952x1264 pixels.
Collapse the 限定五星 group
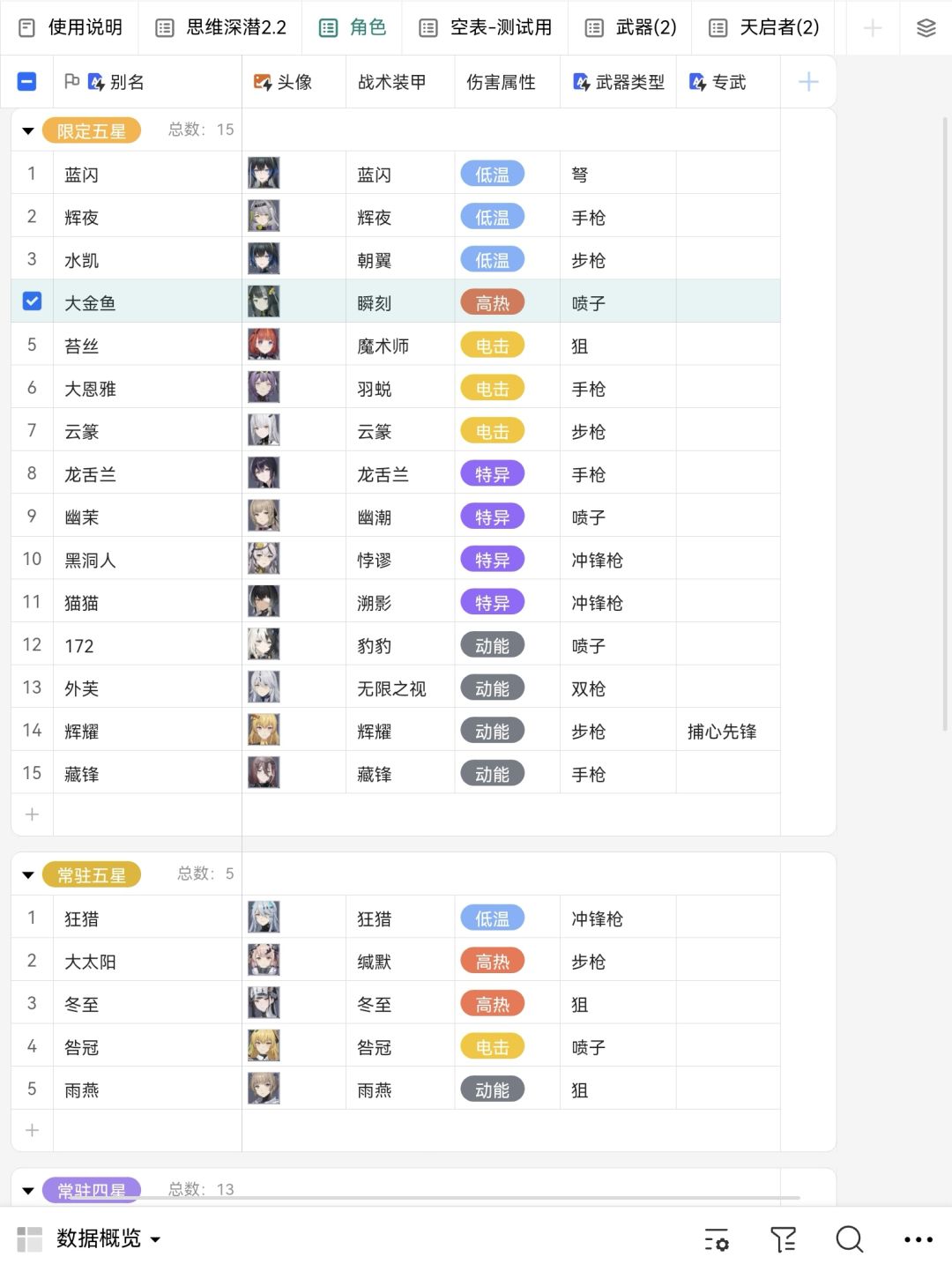pos(27,131)
